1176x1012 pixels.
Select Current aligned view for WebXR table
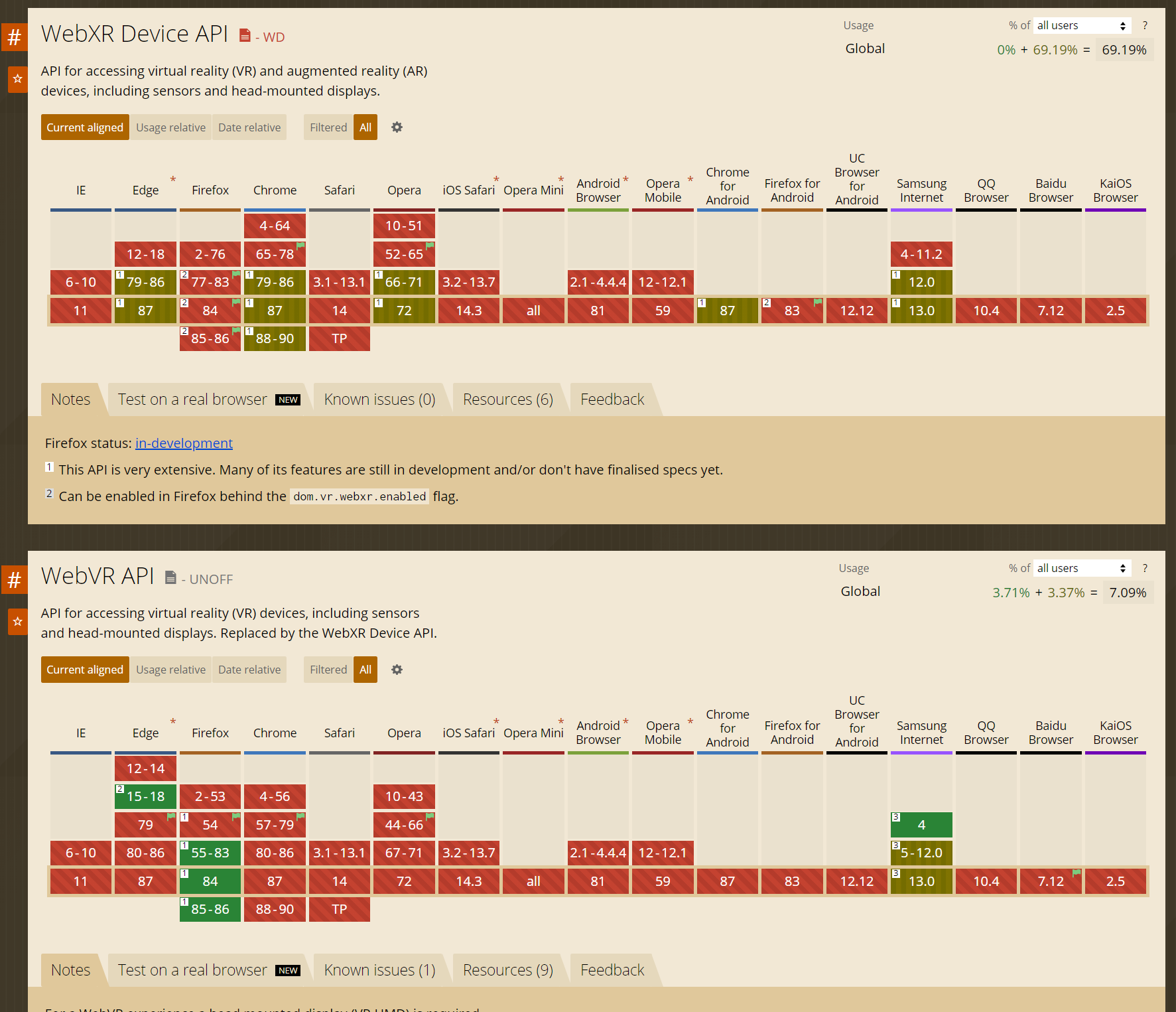click(85, 127)
